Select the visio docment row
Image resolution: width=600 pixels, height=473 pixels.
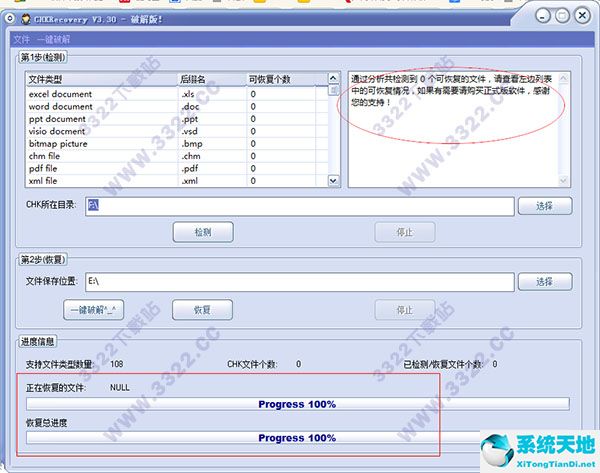(x=177, y=131)
